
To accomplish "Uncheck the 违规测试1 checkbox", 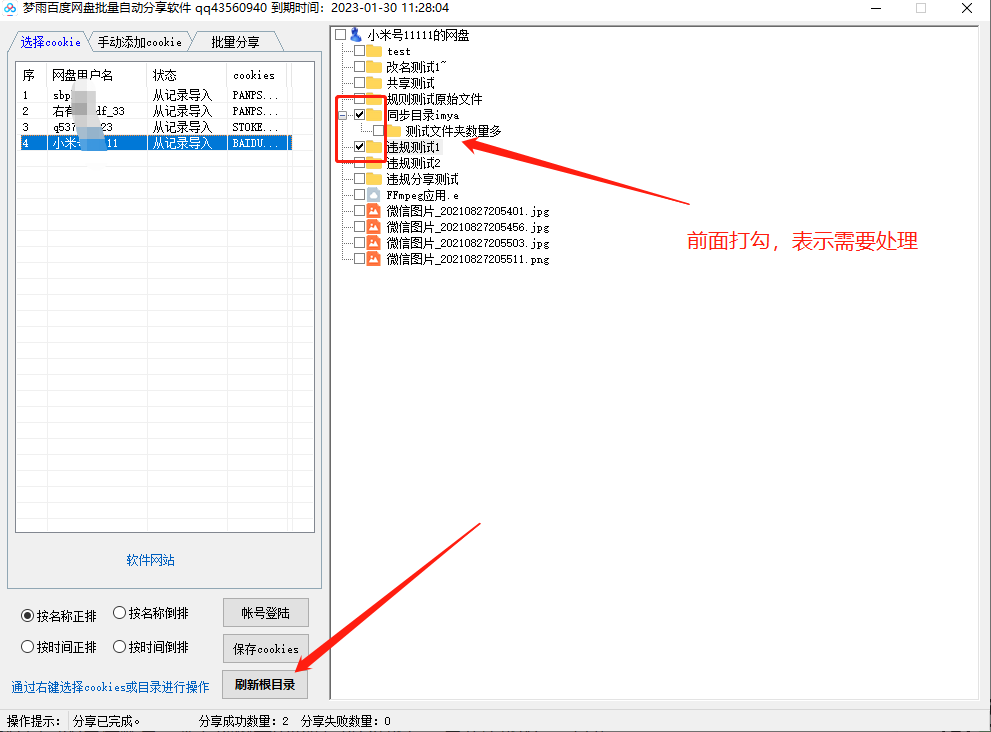I will pos(361,147).
